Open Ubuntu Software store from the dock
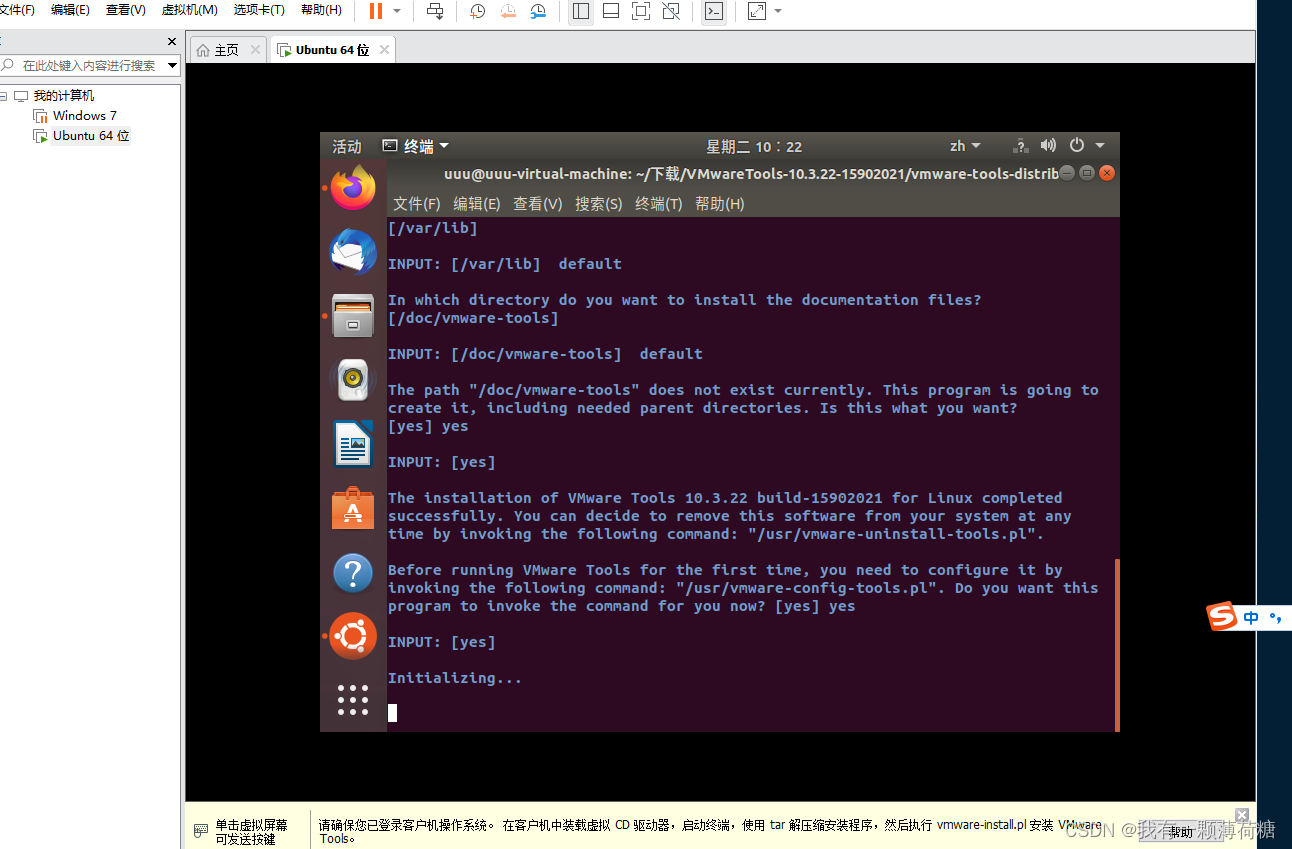 353,508
